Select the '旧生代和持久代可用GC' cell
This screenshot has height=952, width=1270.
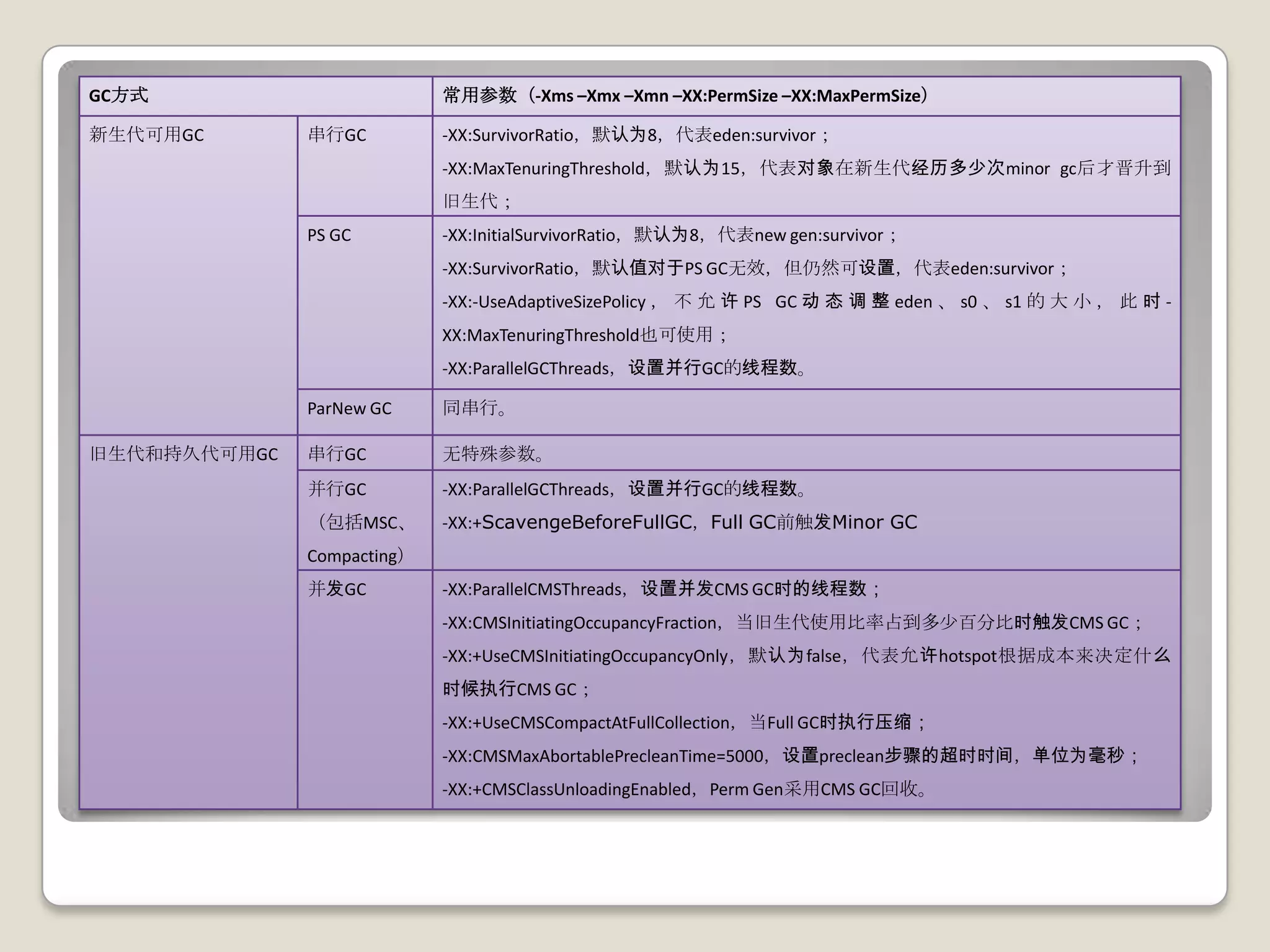click(x=189, y=622)
